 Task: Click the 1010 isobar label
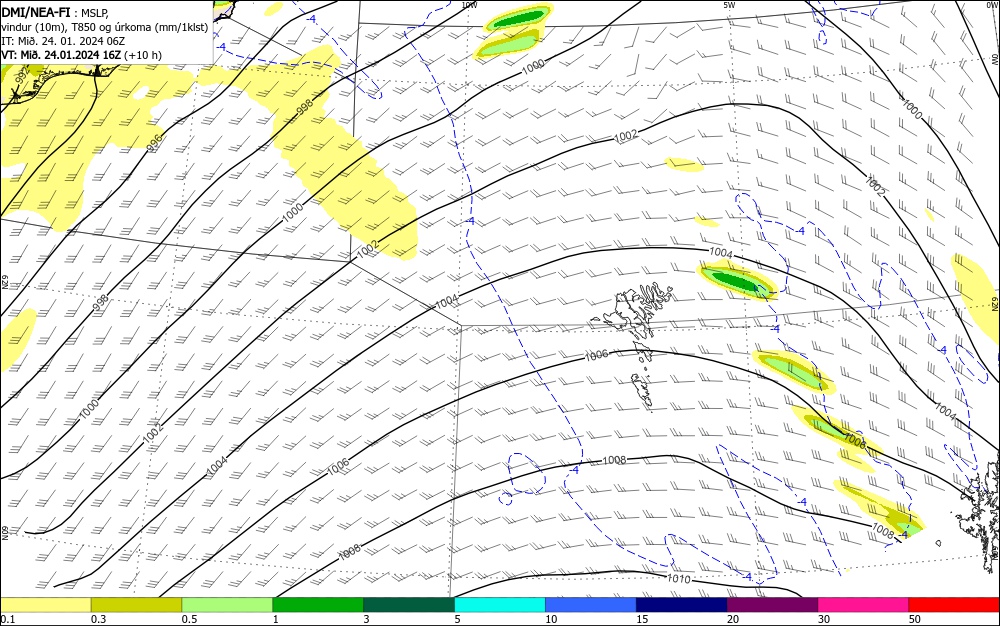tap(678, 579)
